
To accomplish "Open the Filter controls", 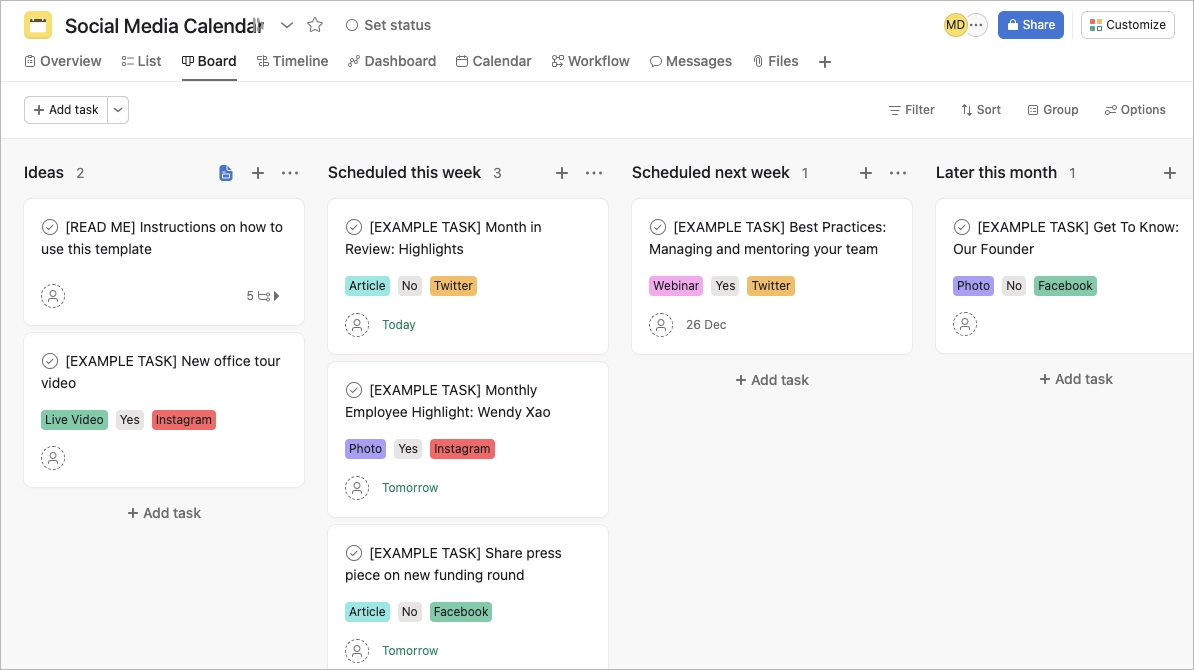I will click(911, 110).
